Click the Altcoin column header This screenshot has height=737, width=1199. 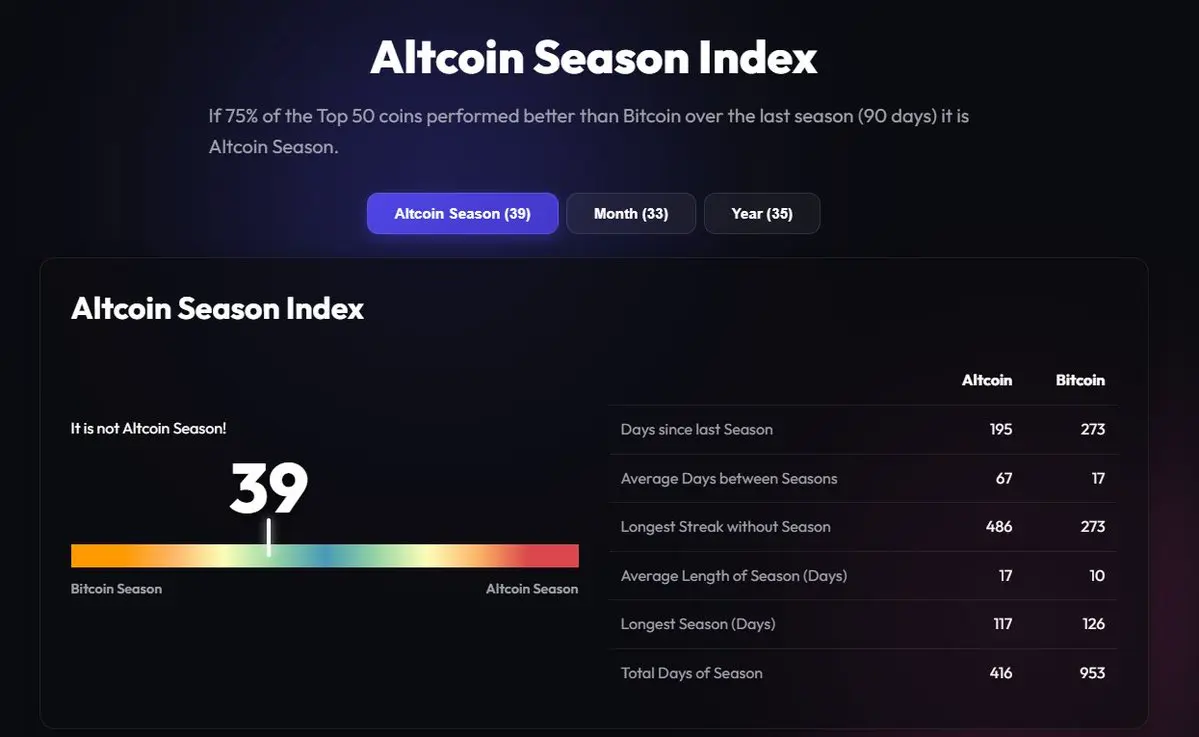click(x=986, y=380)
